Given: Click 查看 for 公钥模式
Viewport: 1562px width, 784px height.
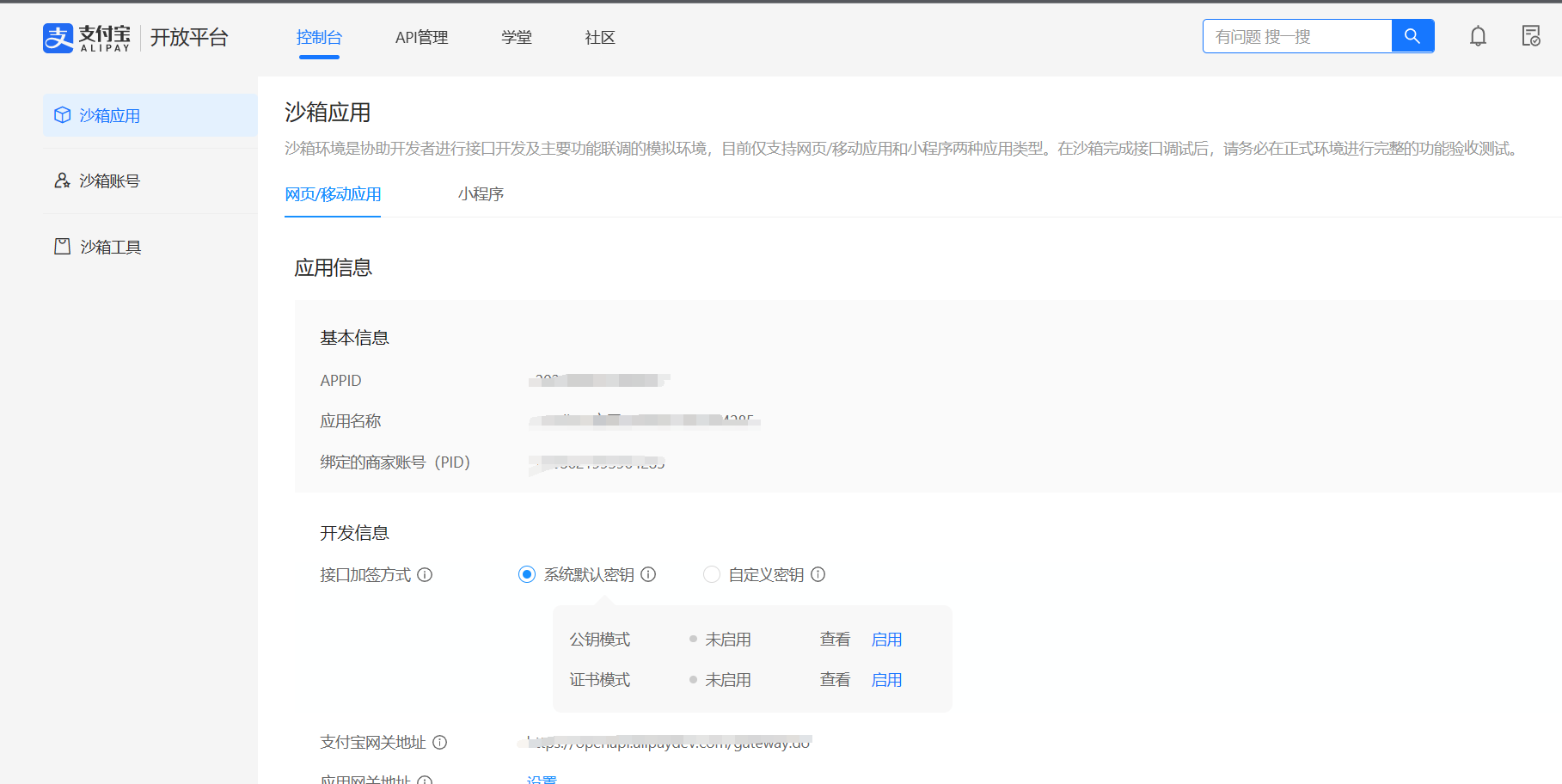Looking at the screenshot, I should 835,640.
